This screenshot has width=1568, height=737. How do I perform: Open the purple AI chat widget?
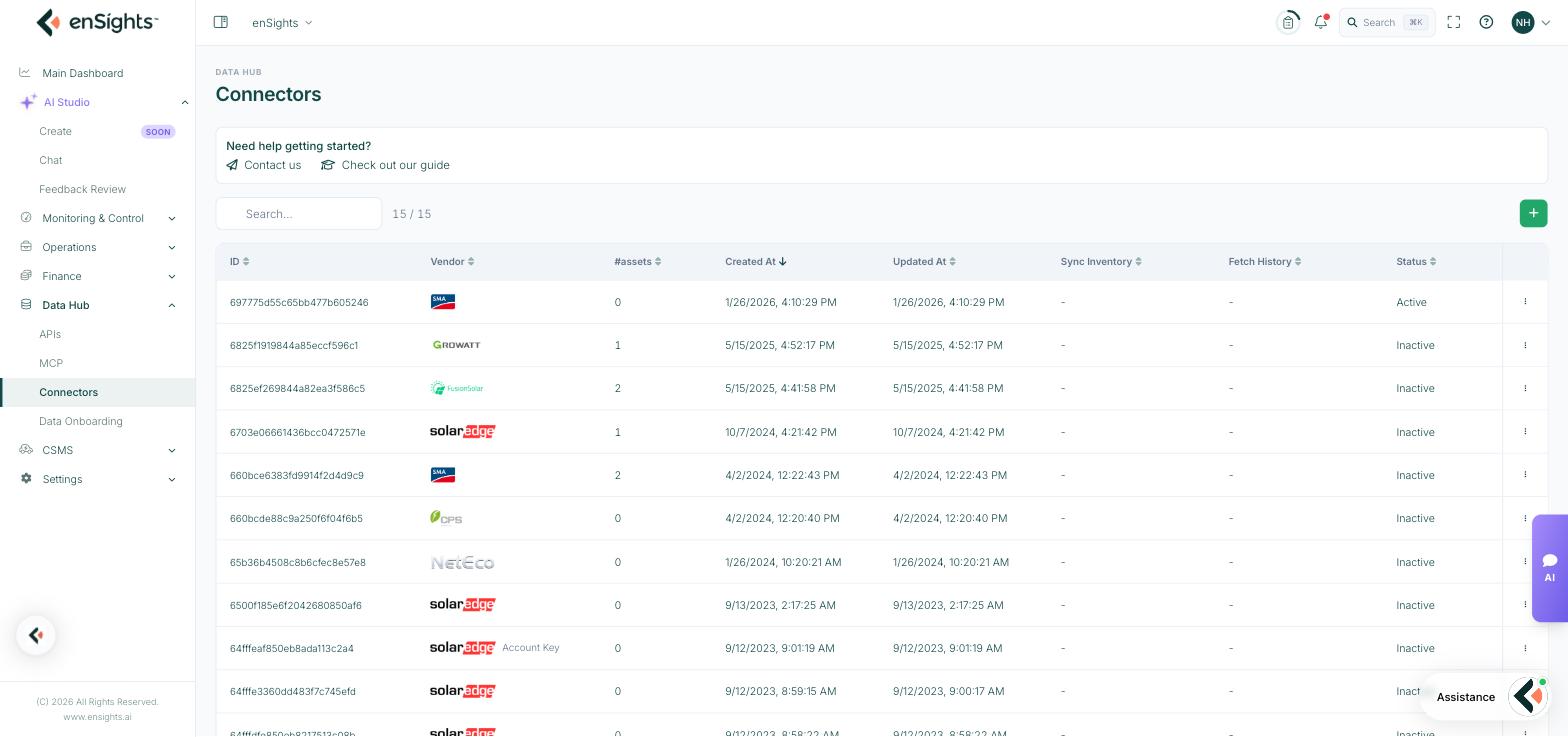pyautogui.click(x=1550, y=568)
